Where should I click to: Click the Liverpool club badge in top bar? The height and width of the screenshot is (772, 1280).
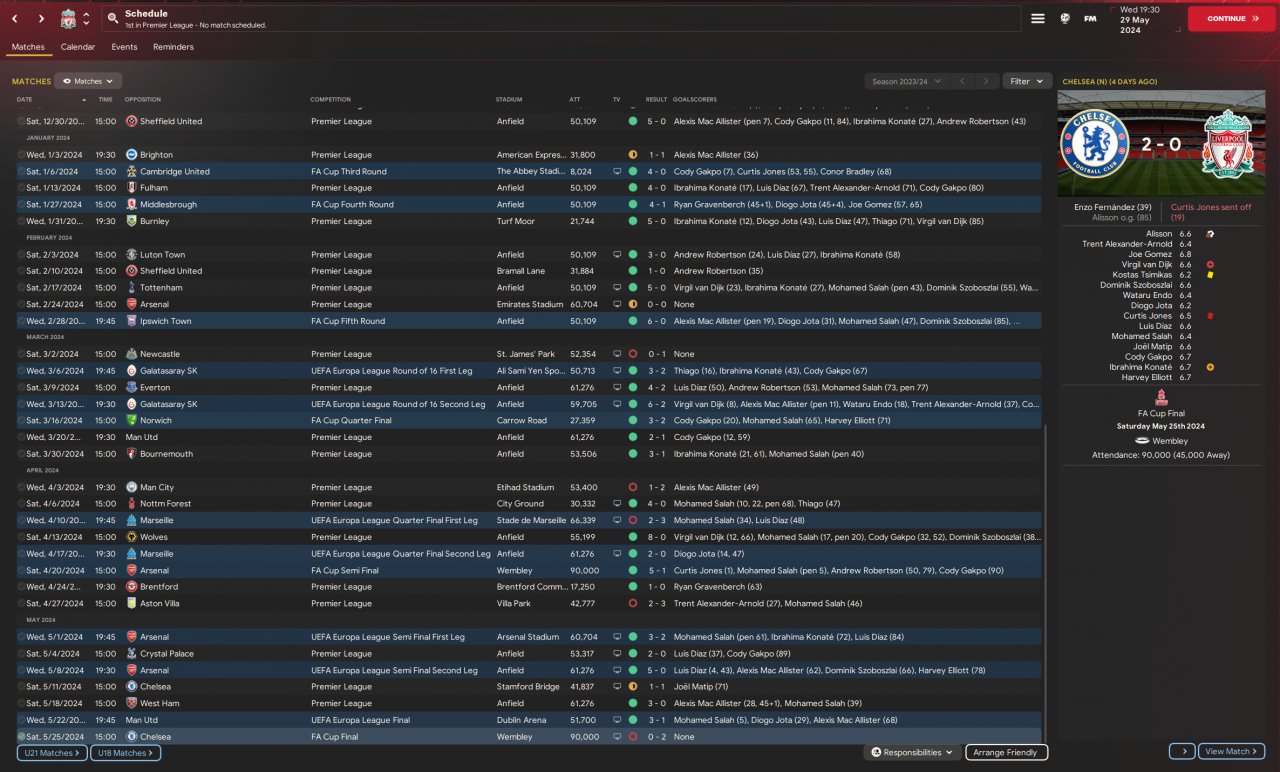[x=68, y=19]
